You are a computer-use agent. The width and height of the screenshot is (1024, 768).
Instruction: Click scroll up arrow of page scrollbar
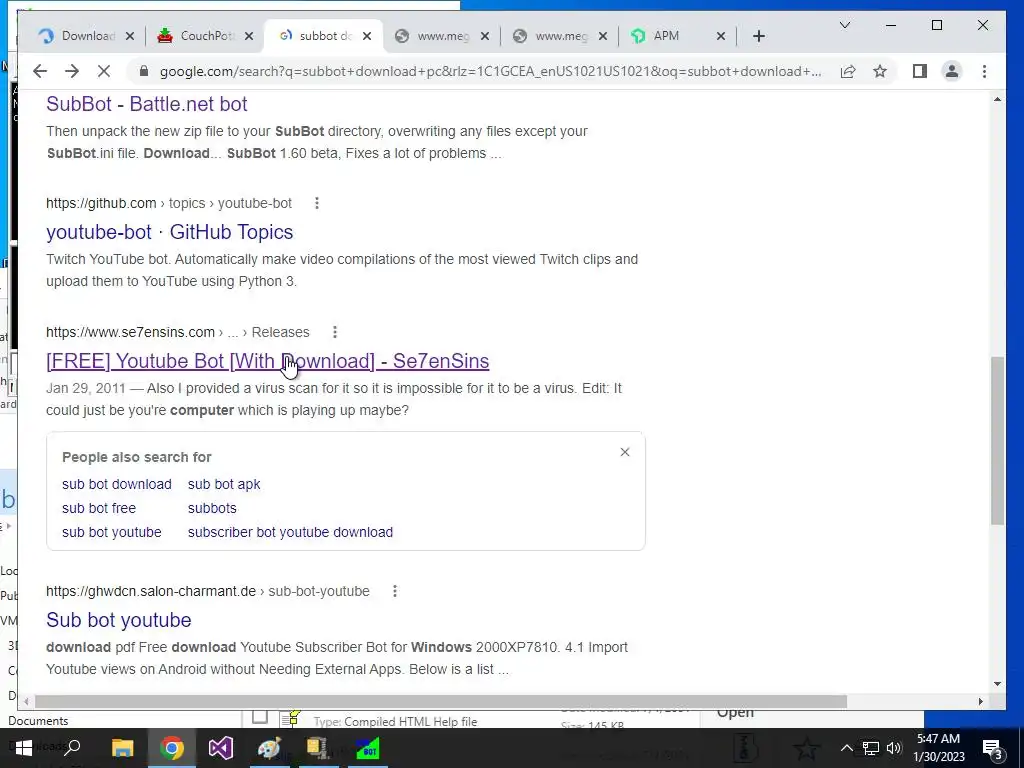tap(997, 99)
